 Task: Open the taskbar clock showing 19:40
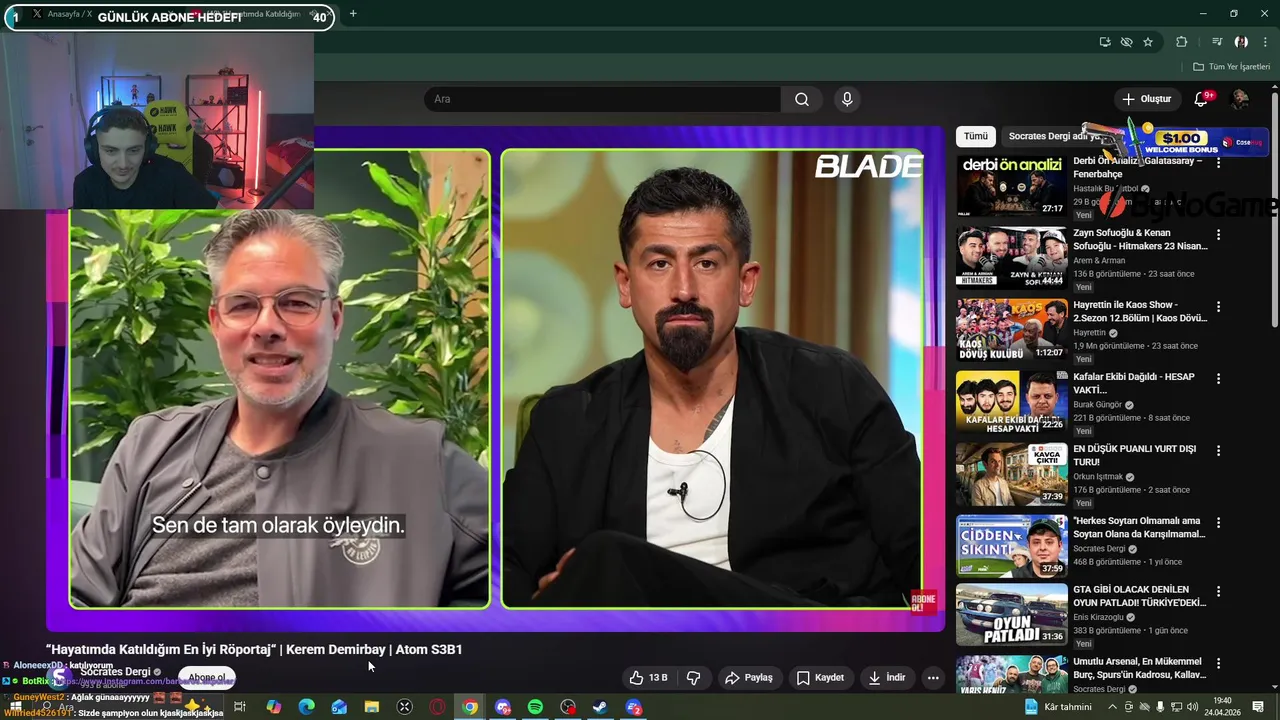[x=1222, y=706]
